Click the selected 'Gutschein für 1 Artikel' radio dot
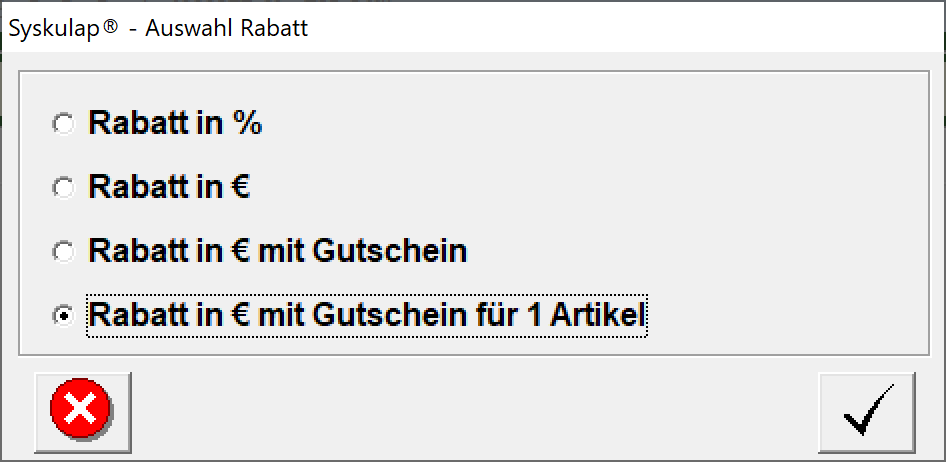946x462 pixels. tap(63, 315)
